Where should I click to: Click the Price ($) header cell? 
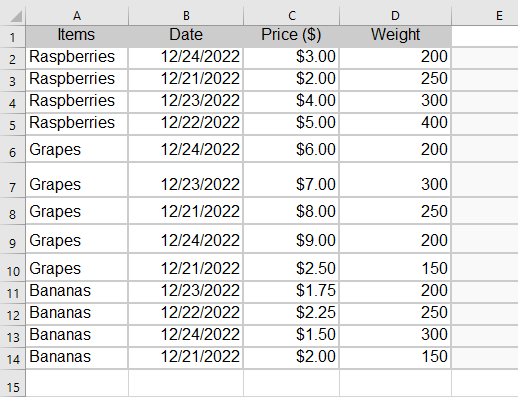(292, 36)
